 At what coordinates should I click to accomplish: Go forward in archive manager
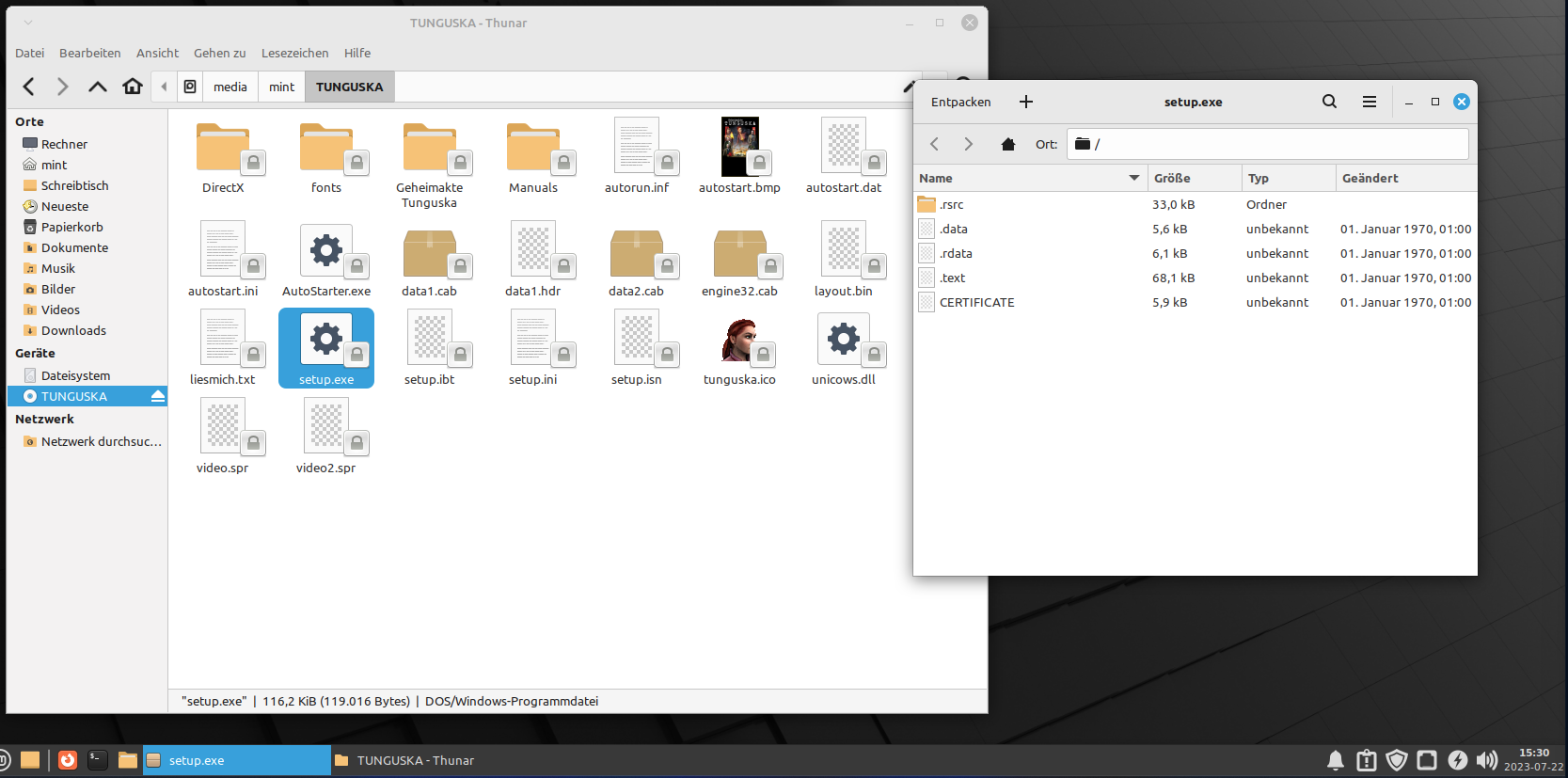[x=968, y=144]
